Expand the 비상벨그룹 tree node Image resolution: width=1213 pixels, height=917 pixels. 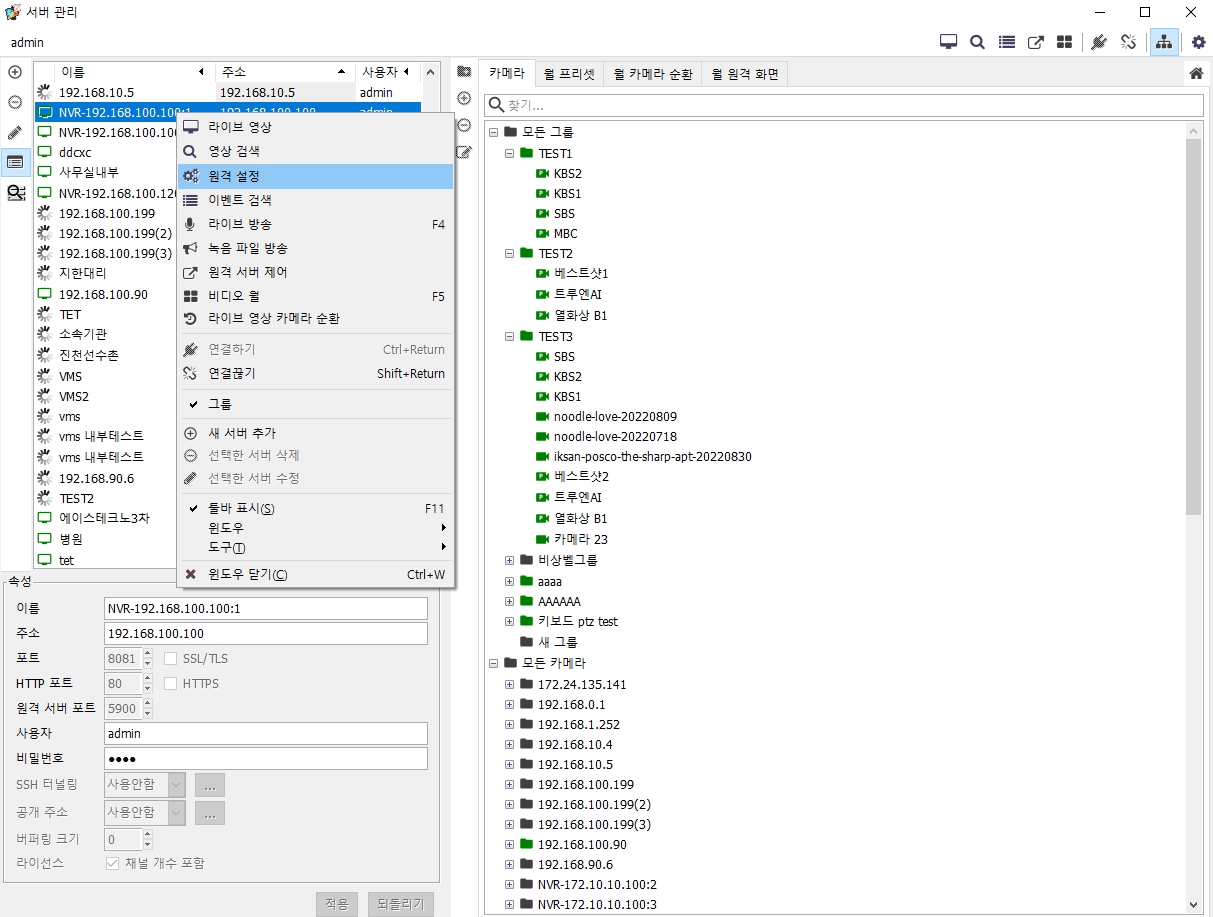(x=509, y=560)
